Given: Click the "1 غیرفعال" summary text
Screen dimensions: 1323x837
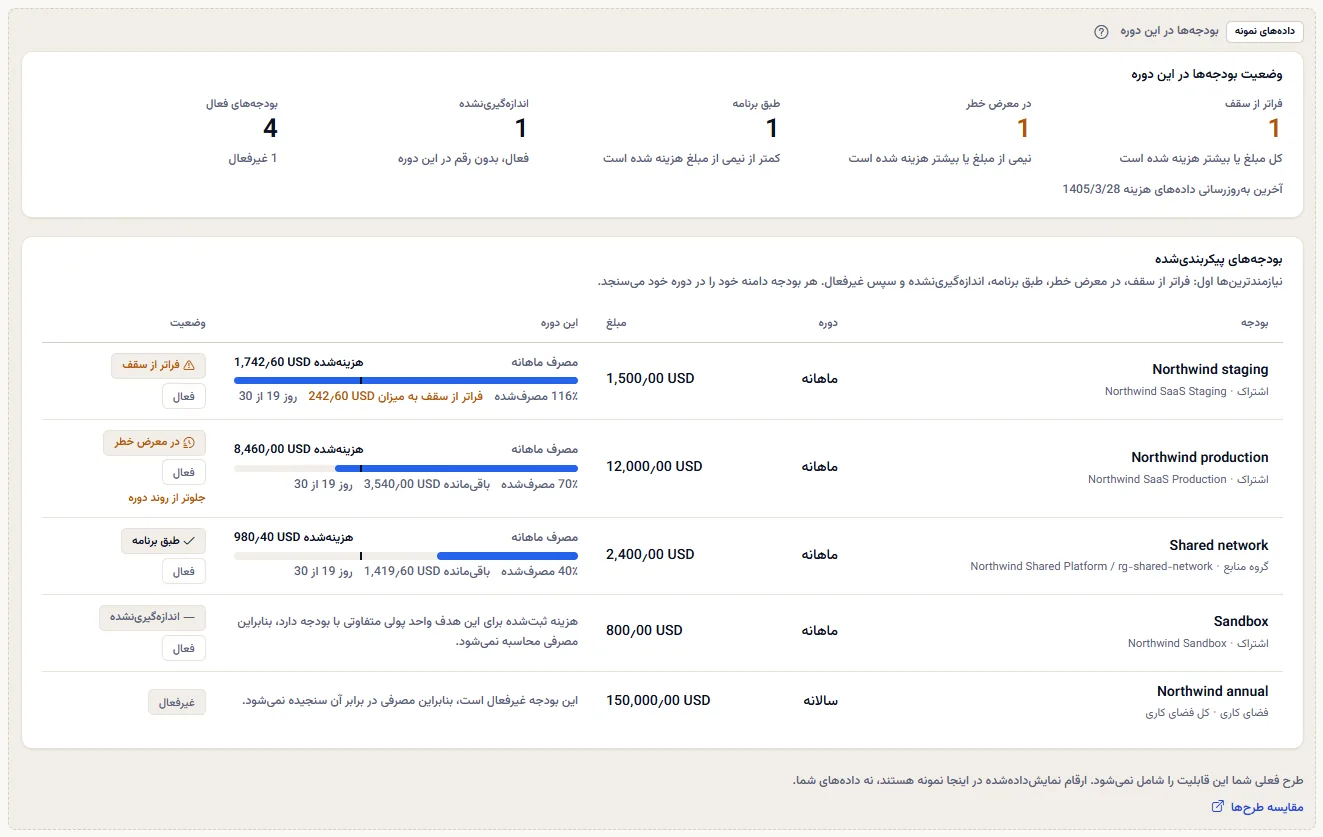Looking at the screenshot, I should 253,158.
